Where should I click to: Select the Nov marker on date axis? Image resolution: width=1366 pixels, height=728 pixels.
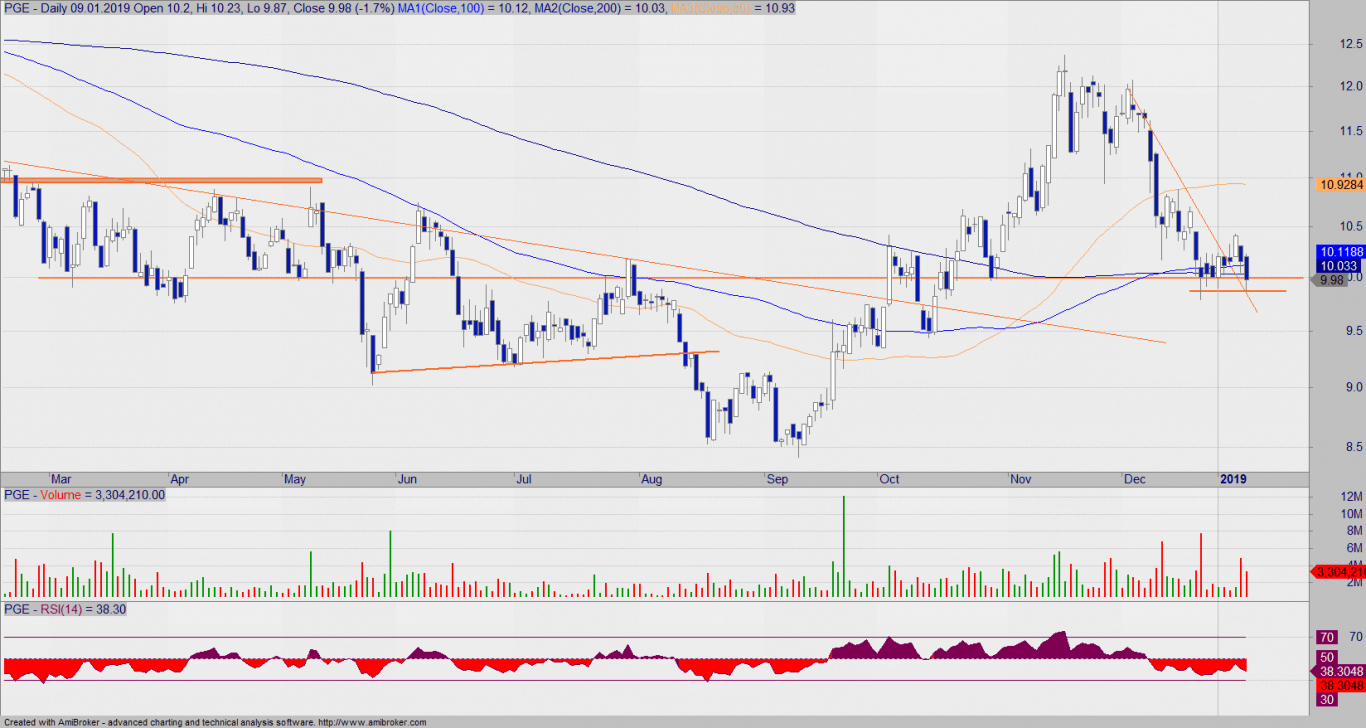point(1020,479)
